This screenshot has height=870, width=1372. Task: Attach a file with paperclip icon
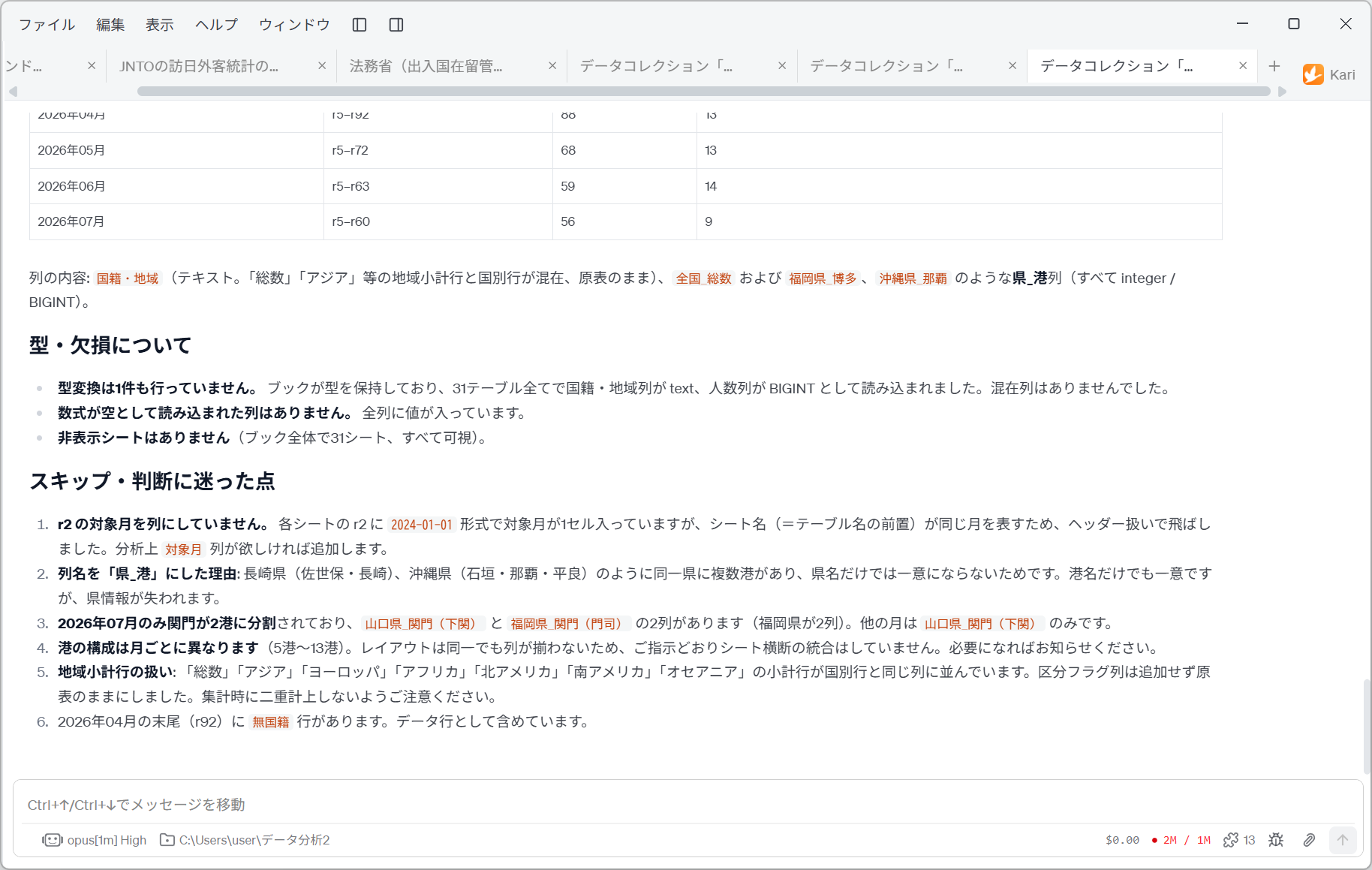(1309, 840)
